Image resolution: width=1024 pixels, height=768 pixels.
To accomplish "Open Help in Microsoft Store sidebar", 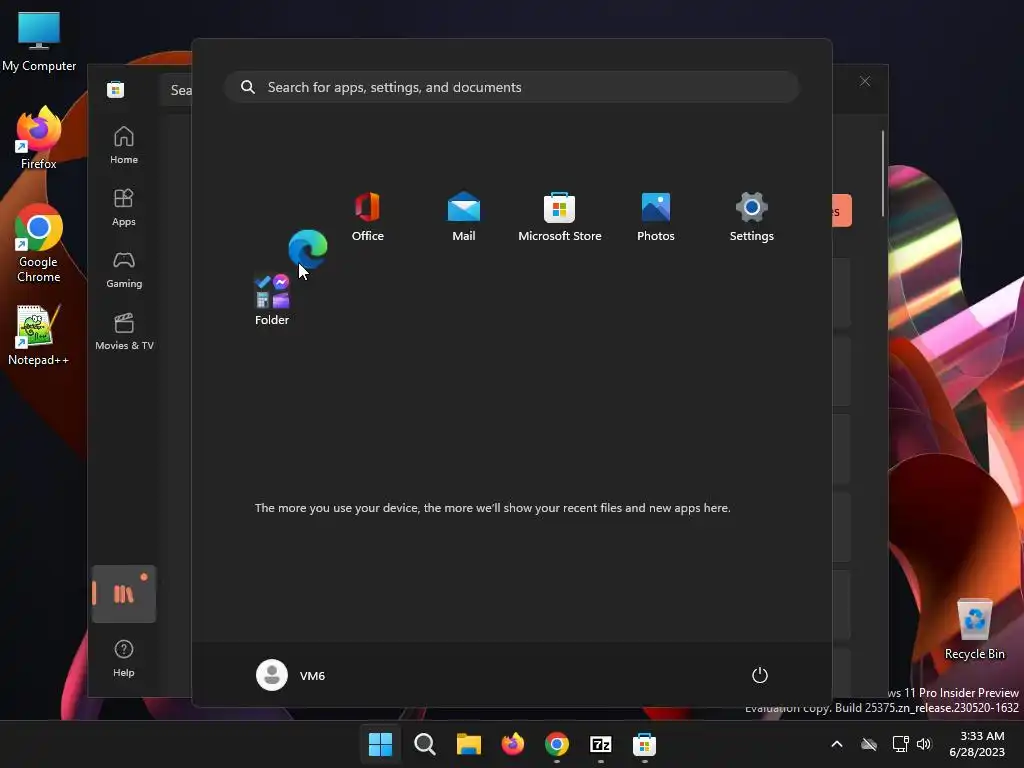I will (x=124, y=658).
